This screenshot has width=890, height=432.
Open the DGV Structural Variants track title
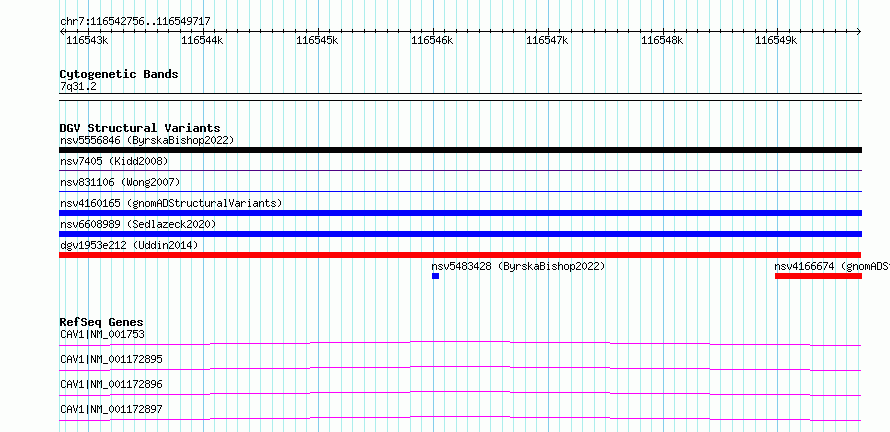pos(140,128)
